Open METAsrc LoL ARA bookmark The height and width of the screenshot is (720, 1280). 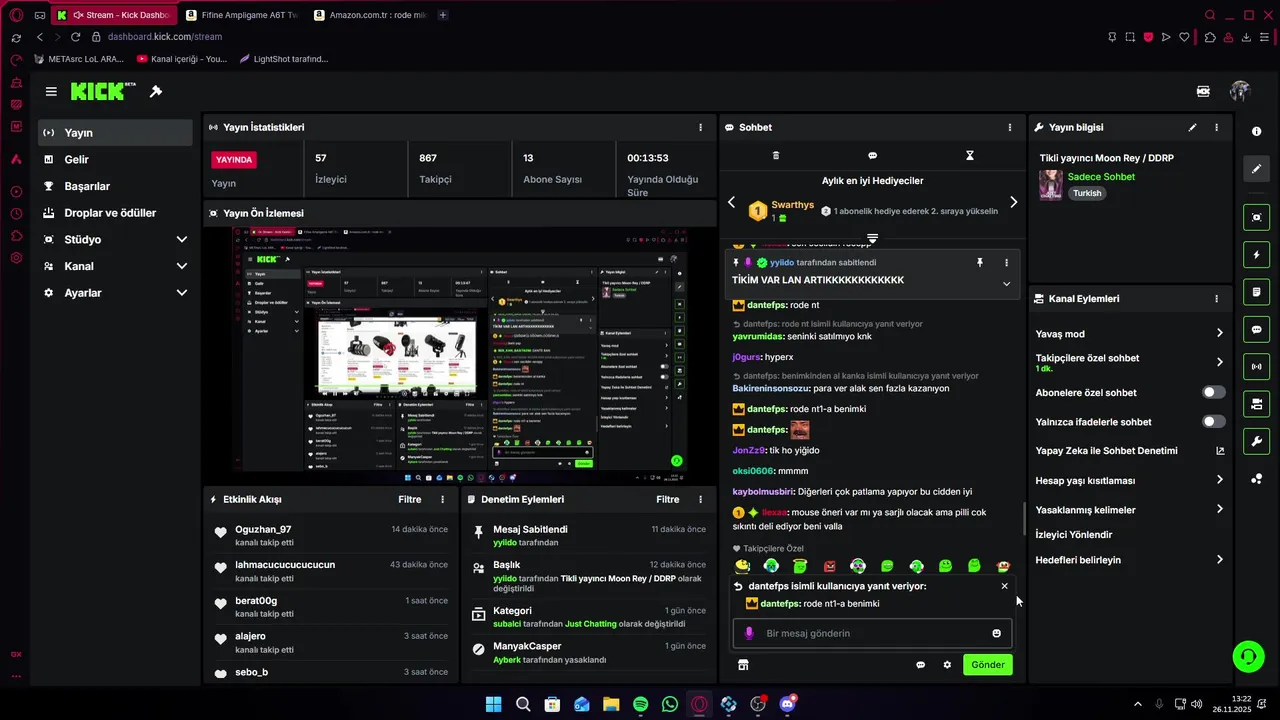(78, 59)
